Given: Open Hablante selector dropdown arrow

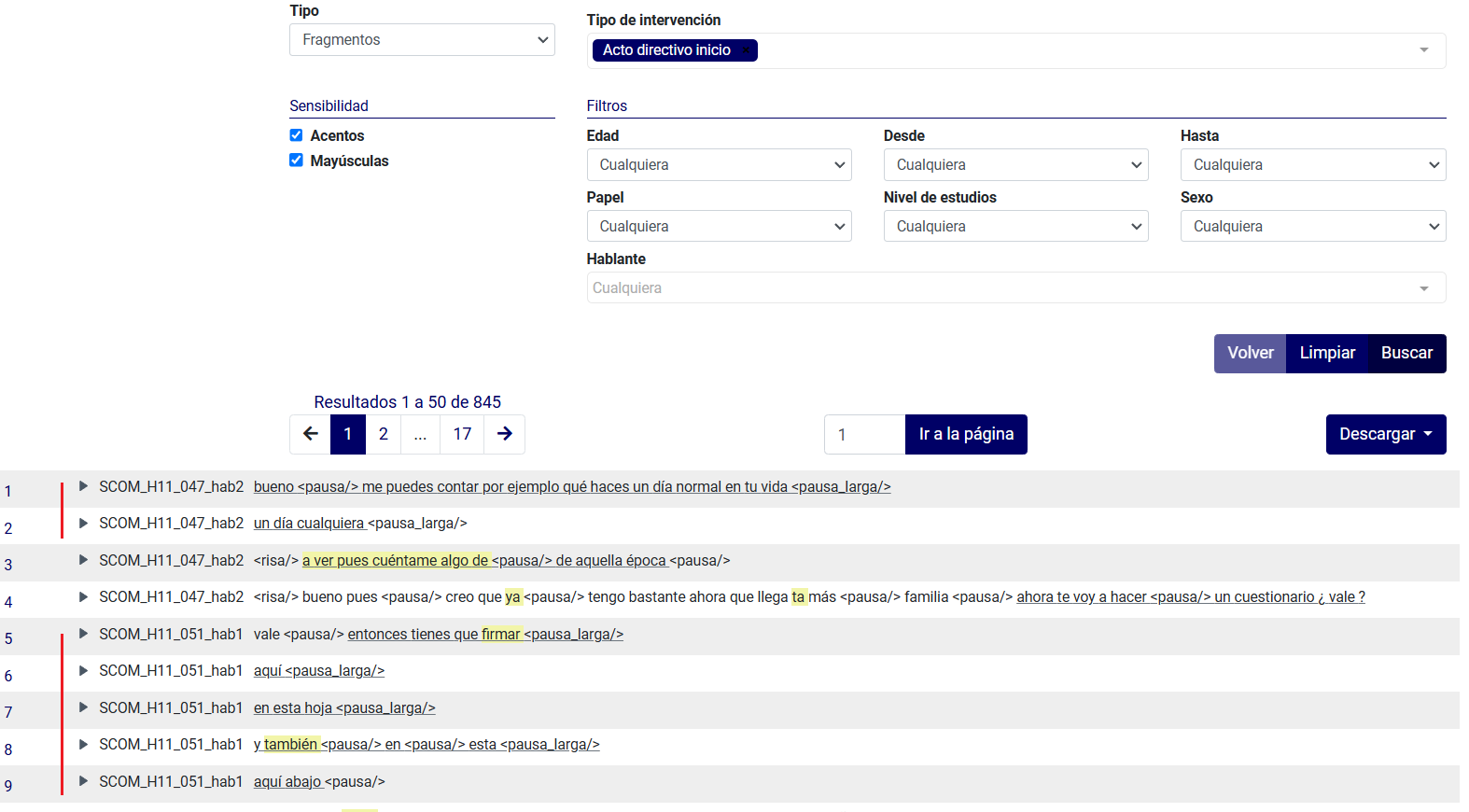Looking at the screenshot, I should tap(1423, 288).
